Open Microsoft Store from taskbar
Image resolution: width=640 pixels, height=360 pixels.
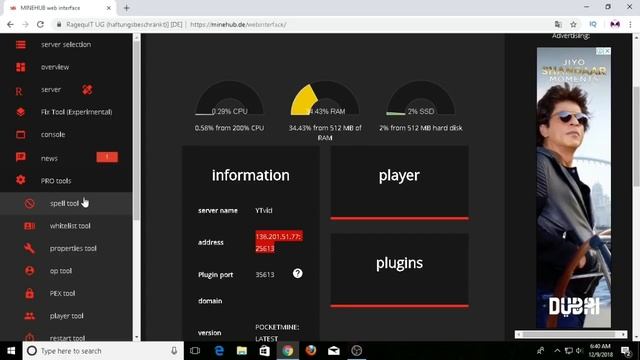264,351
